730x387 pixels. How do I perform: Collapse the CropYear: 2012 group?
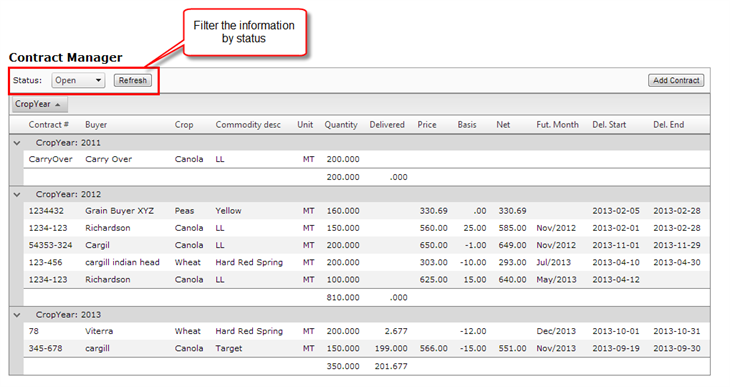pyautogui.click(x=17, y=195)
